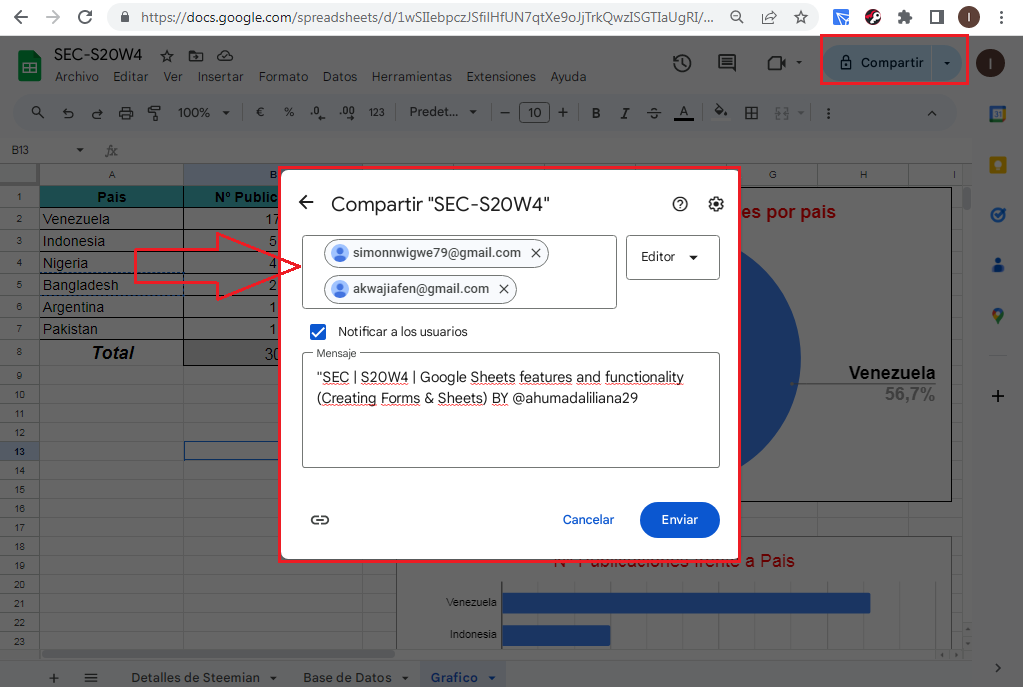Open share dialog help
Image resolution: width=1023 pixels, height=687 pixels.
click(x=680, y=204)
